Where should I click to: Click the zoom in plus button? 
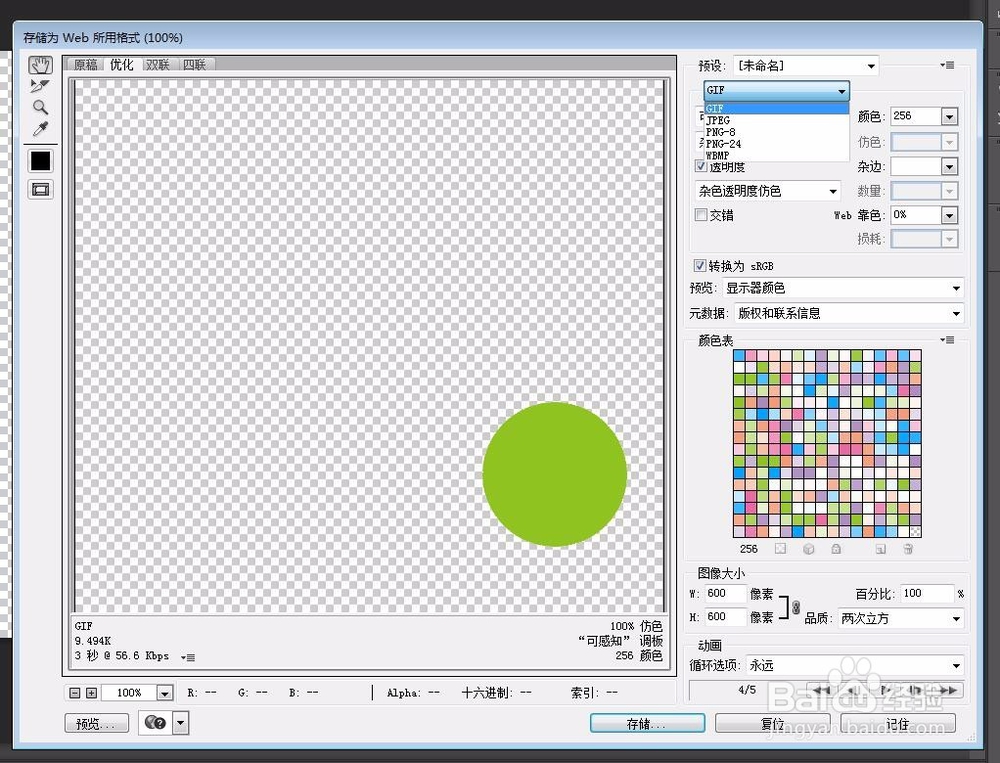click(x=92, y=693)
